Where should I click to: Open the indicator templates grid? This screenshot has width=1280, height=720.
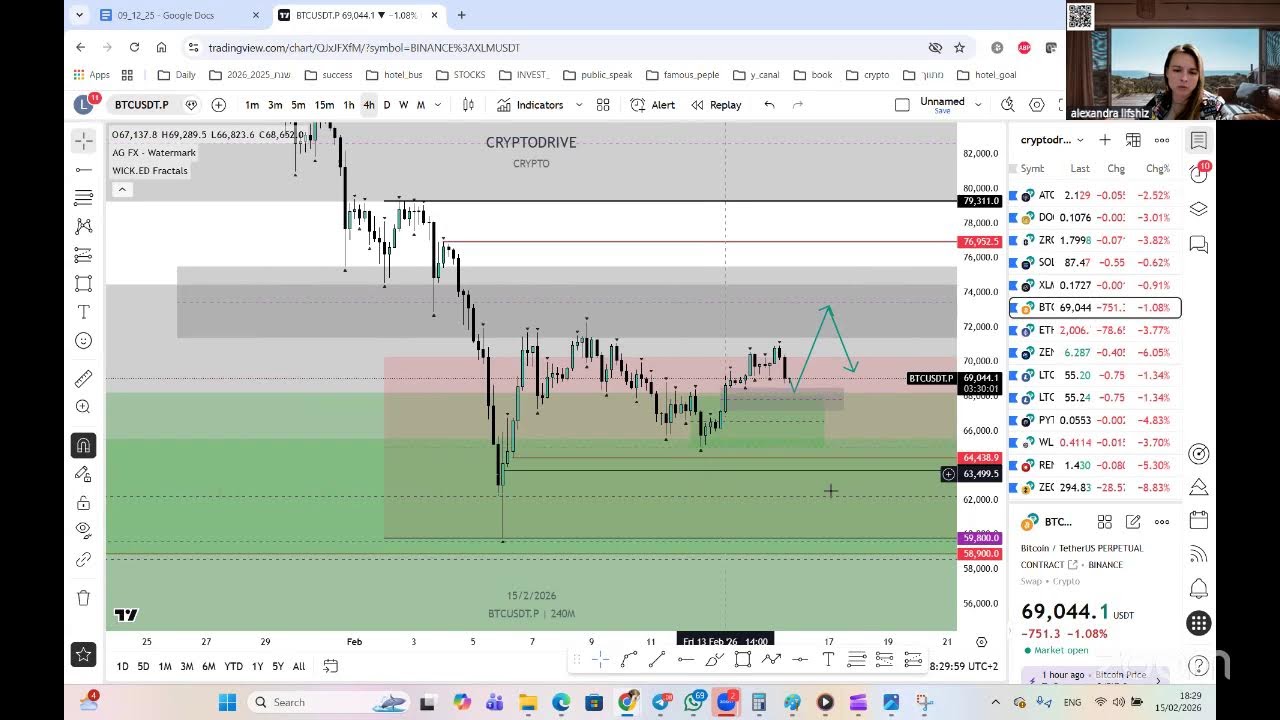point(603,105)
